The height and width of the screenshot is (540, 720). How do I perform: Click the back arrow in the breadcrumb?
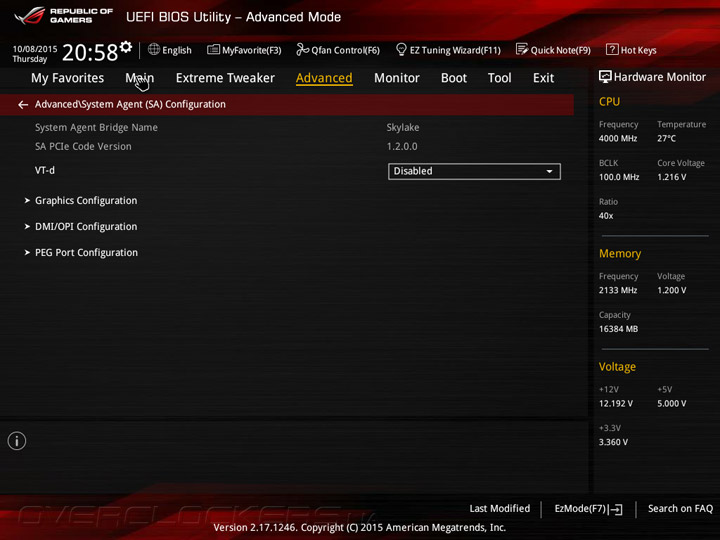tap(23, 105)
